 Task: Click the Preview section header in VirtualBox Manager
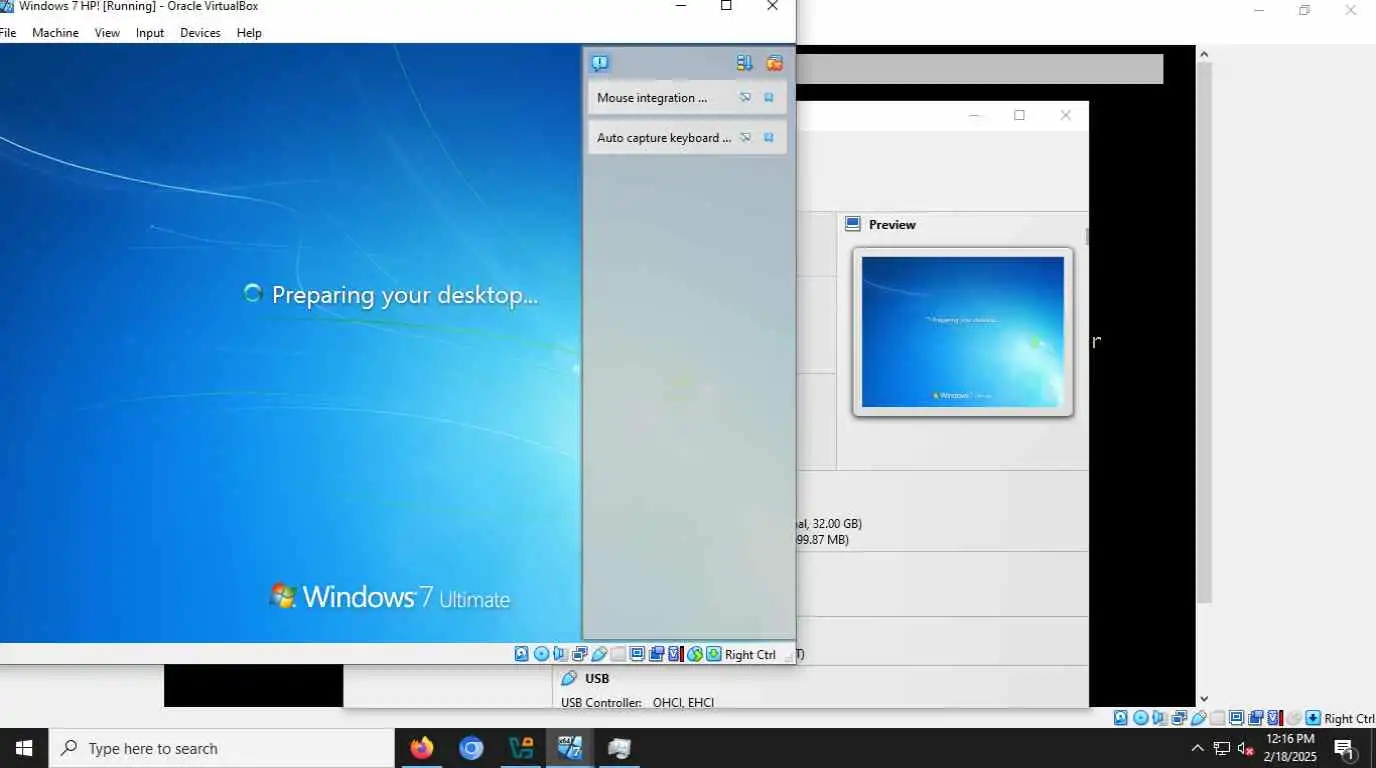coord(892,225)
